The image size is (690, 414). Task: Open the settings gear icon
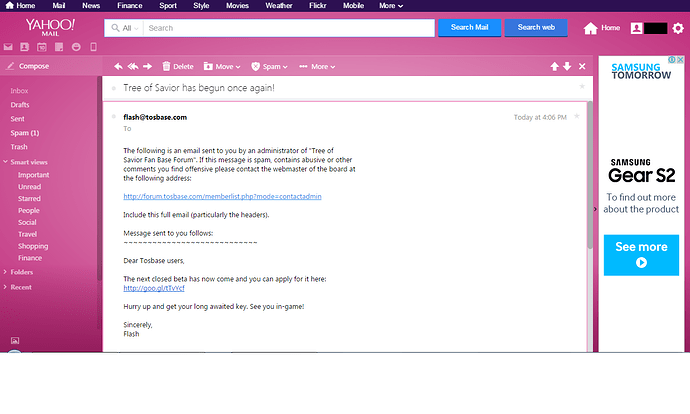click(678, 28)
